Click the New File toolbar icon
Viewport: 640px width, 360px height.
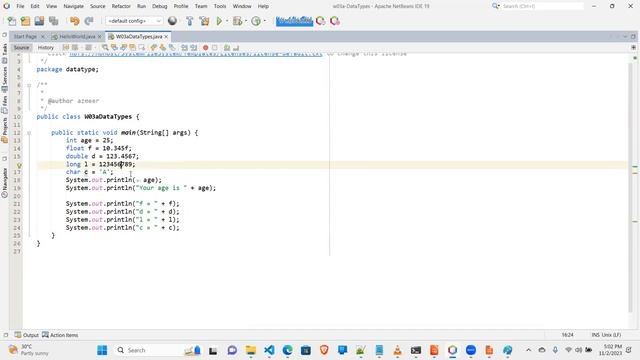(x=12, y=21)
